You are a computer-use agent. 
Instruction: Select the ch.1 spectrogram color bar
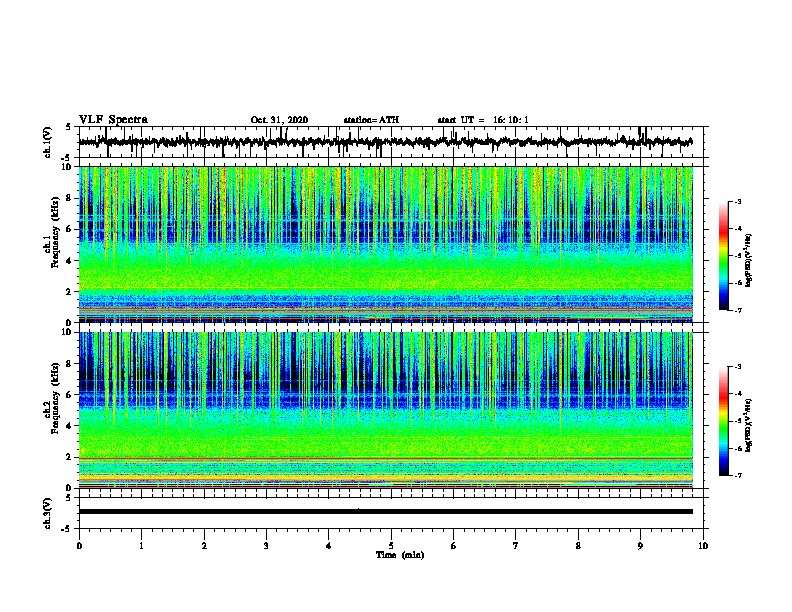[724, 256]
